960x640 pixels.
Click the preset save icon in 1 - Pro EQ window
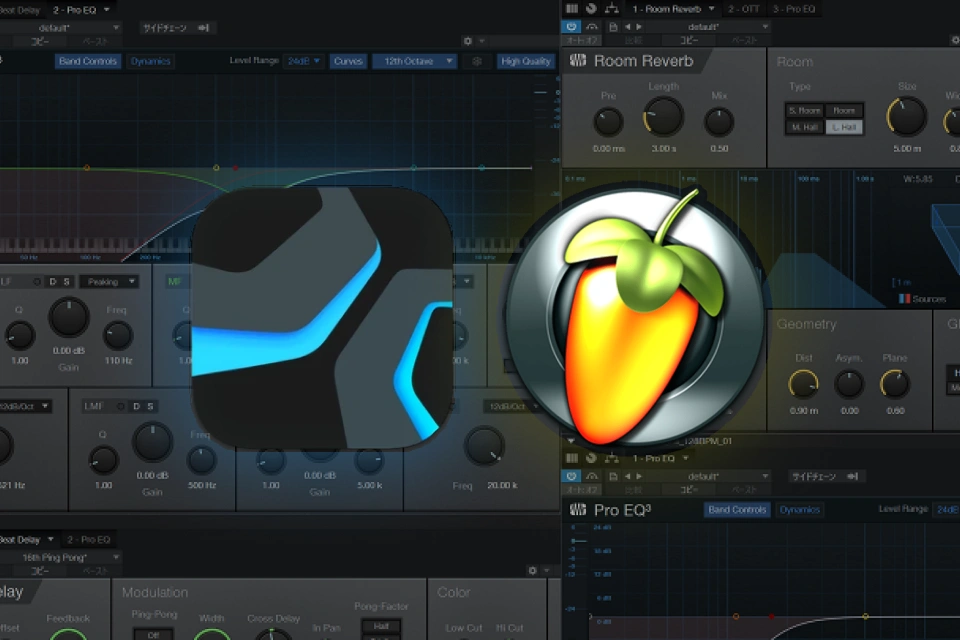(x=613, y=476)
